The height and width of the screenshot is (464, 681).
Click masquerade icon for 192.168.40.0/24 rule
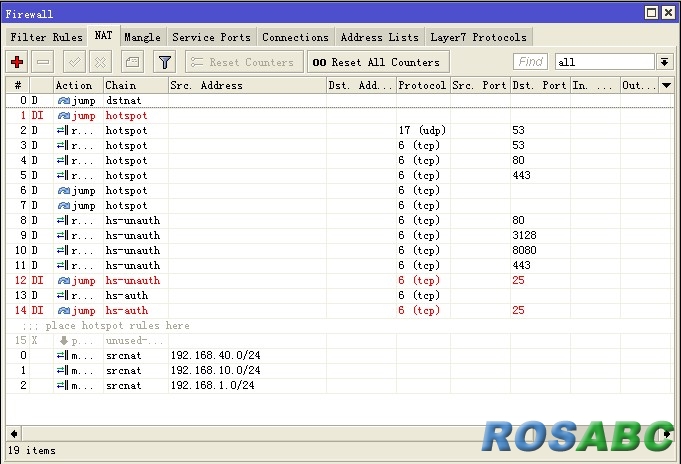pos(63,356)
